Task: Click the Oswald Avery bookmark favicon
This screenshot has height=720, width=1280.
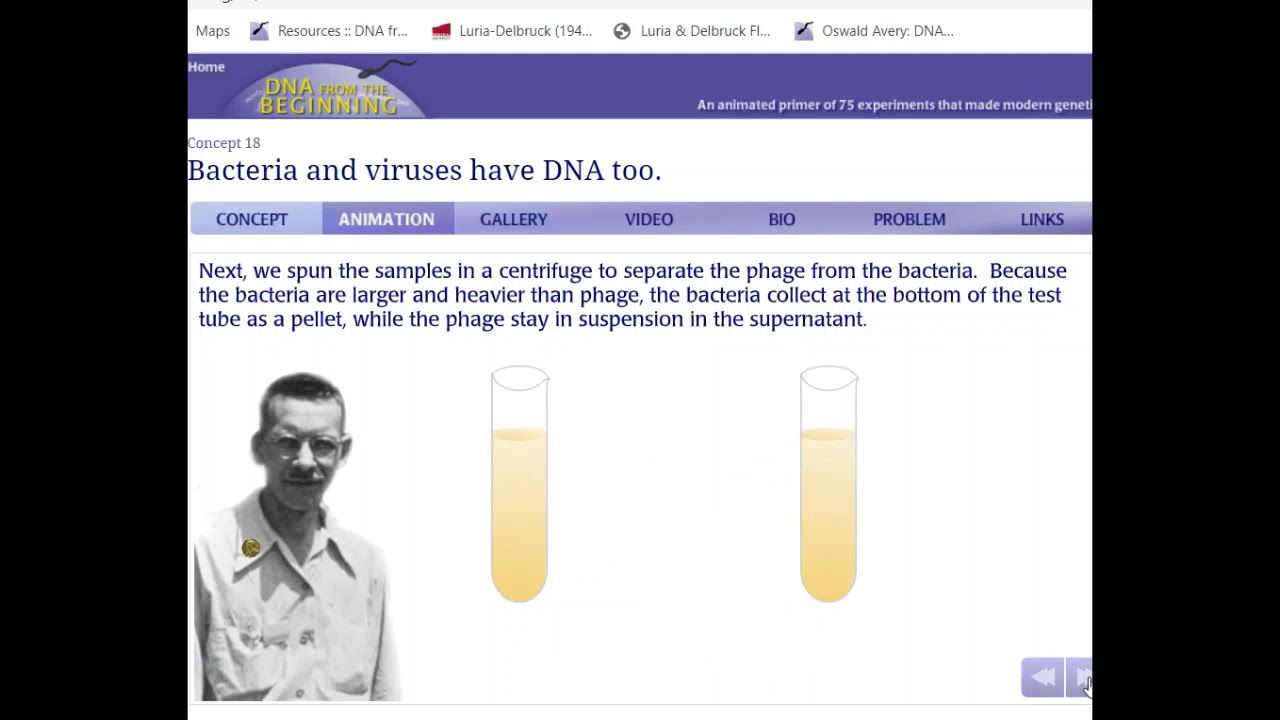Action: coord(804,31)
